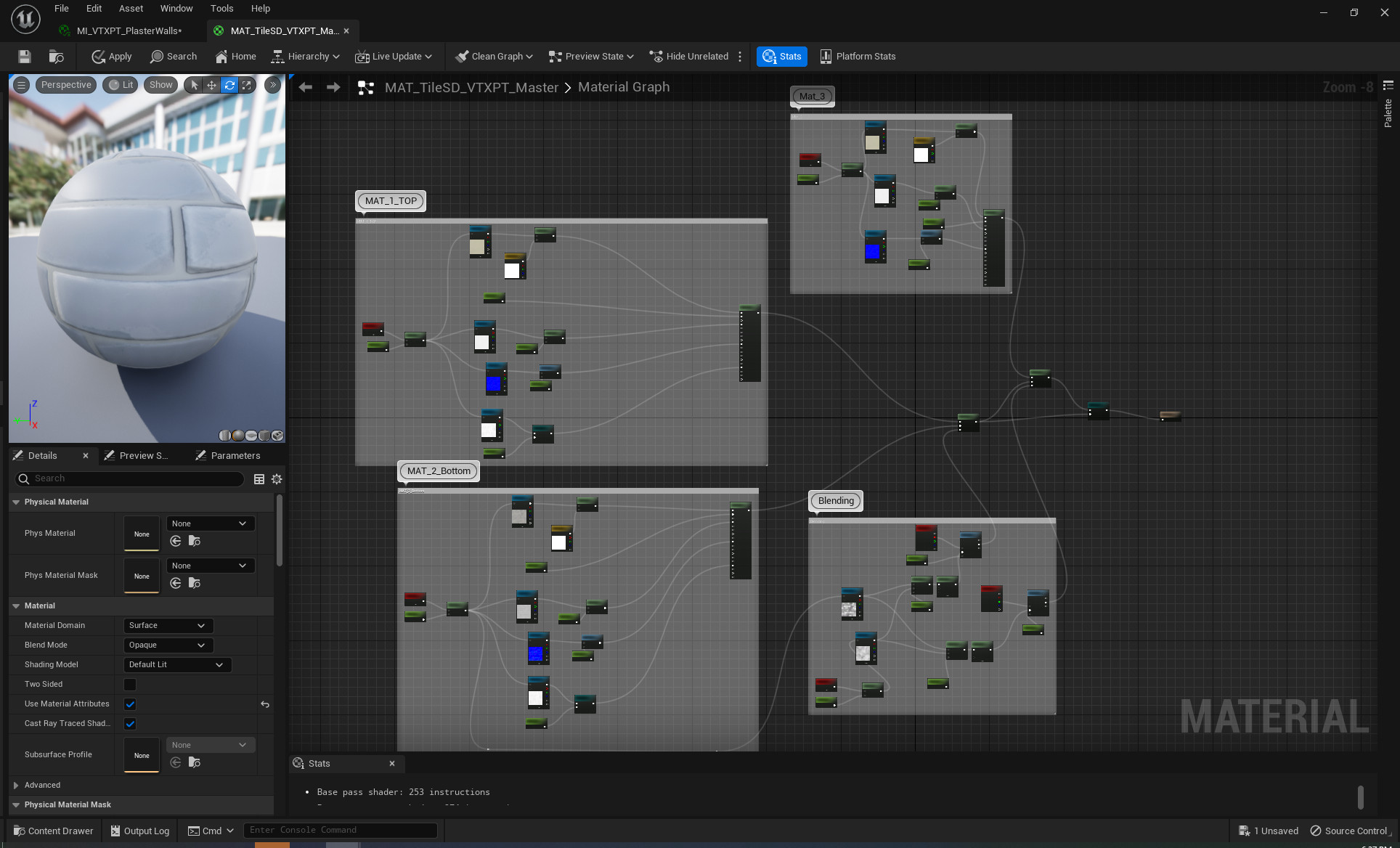This screenshot has width=1400, height=848.
Task: Collapse Physical Material section
Action: 16,502
